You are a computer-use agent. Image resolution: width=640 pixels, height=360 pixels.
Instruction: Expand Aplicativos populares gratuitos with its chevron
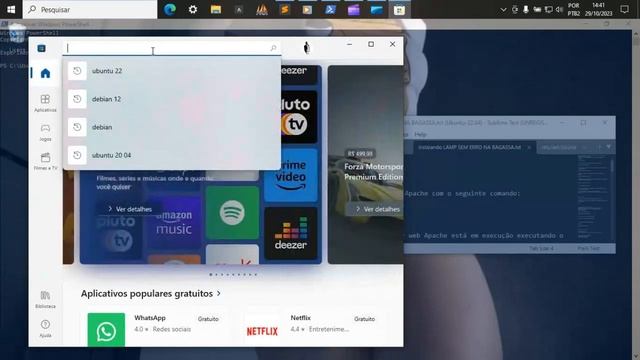coord(219,293)
